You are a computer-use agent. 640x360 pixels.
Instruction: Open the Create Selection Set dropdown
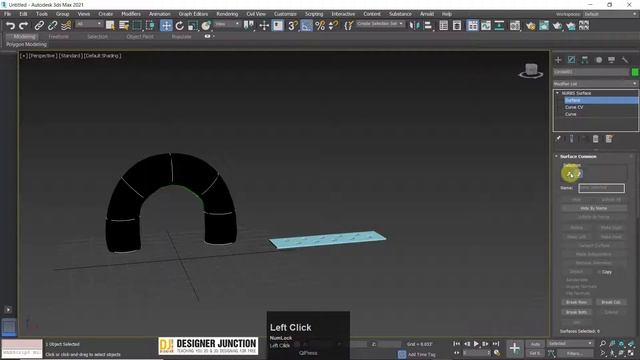pyautogui.click(x=380, y=24)
